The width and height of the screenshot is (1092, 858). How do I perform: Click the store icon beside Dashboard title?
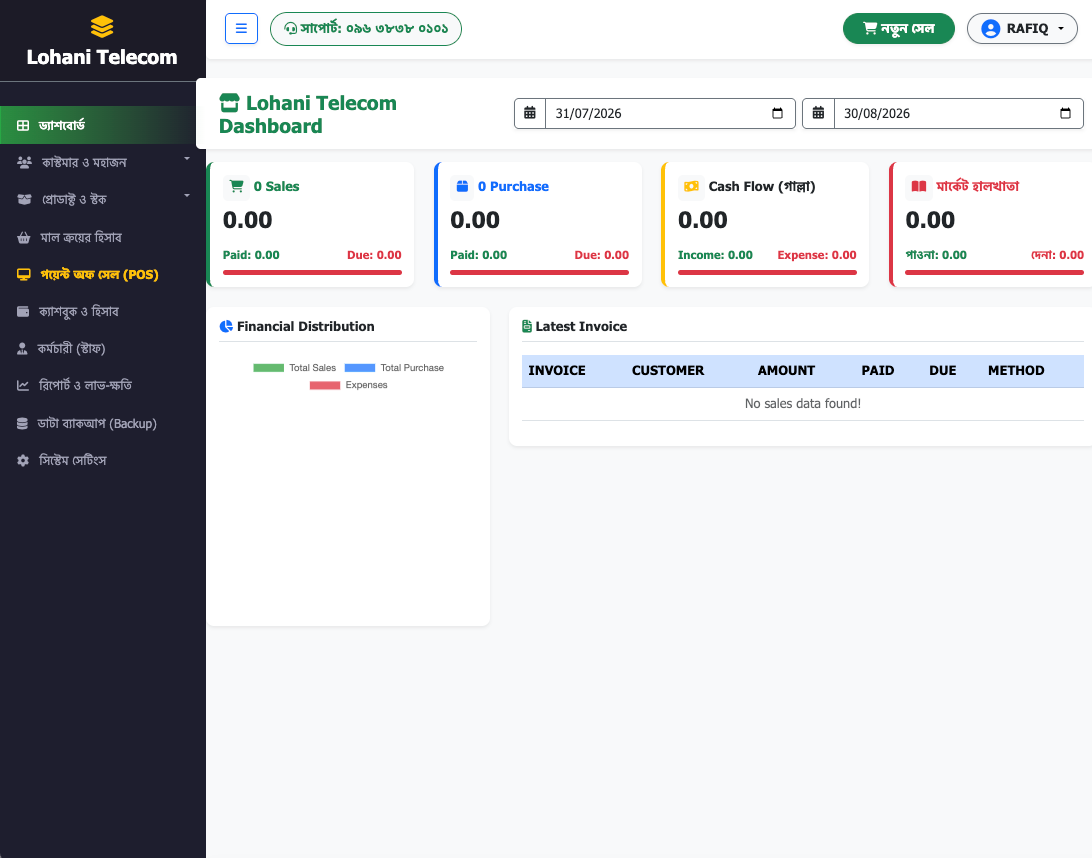point(229,103)
